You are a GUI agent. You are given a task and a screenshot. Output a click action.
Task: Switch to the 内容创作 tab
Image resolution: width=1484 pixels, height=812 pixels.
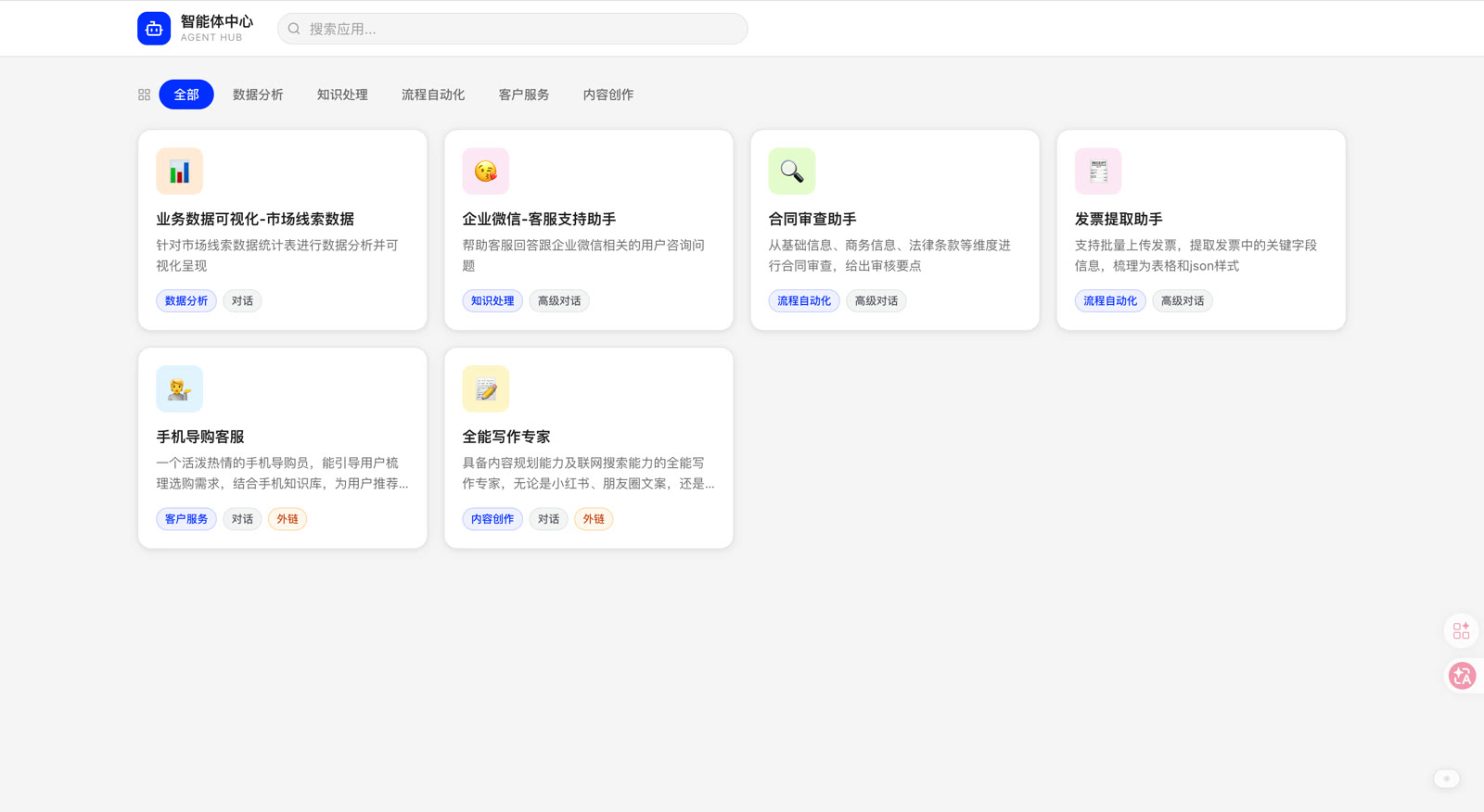(608, 95)
